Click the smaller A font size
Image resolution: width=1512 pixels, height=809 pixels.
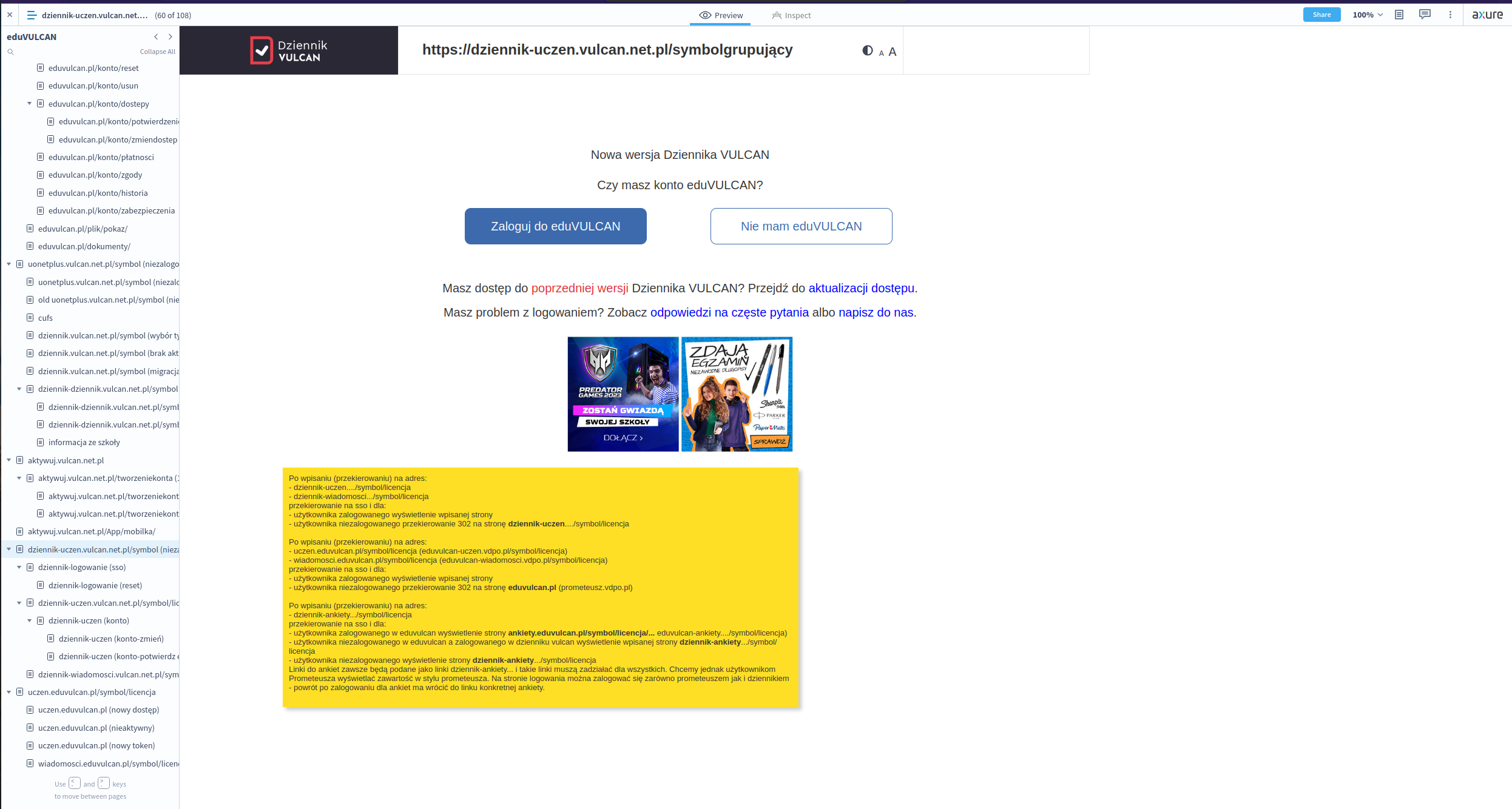click(x=882, y=53)
